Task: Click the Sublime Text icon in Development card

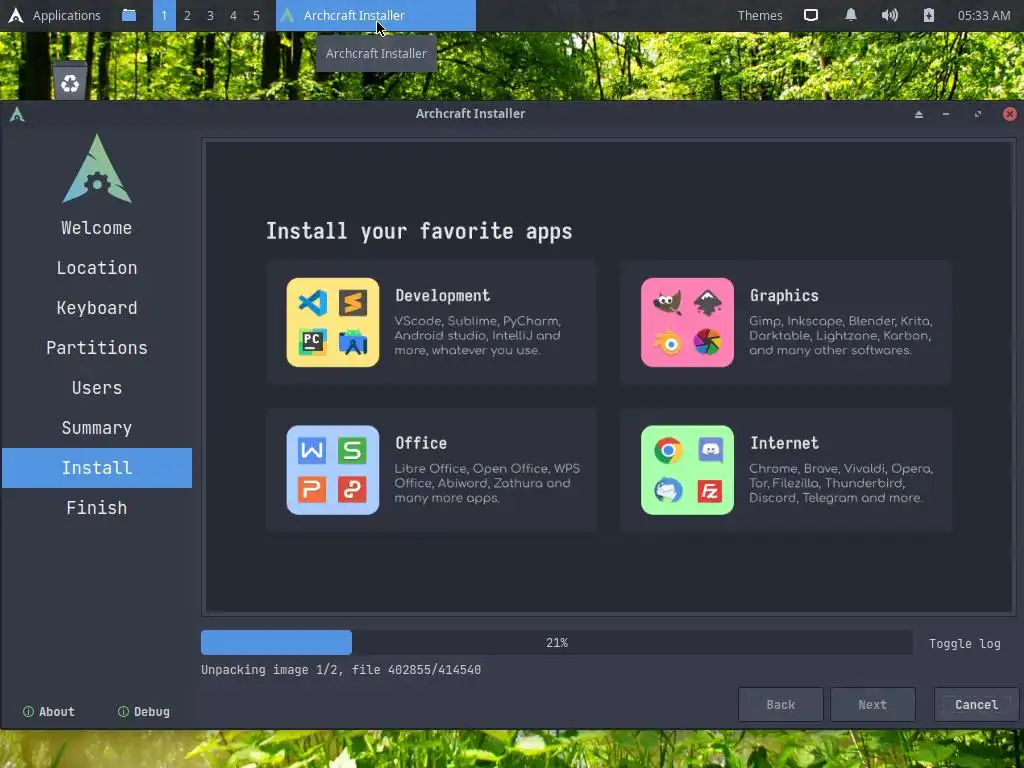Action: pyautogui.click(x=353, y=303)
